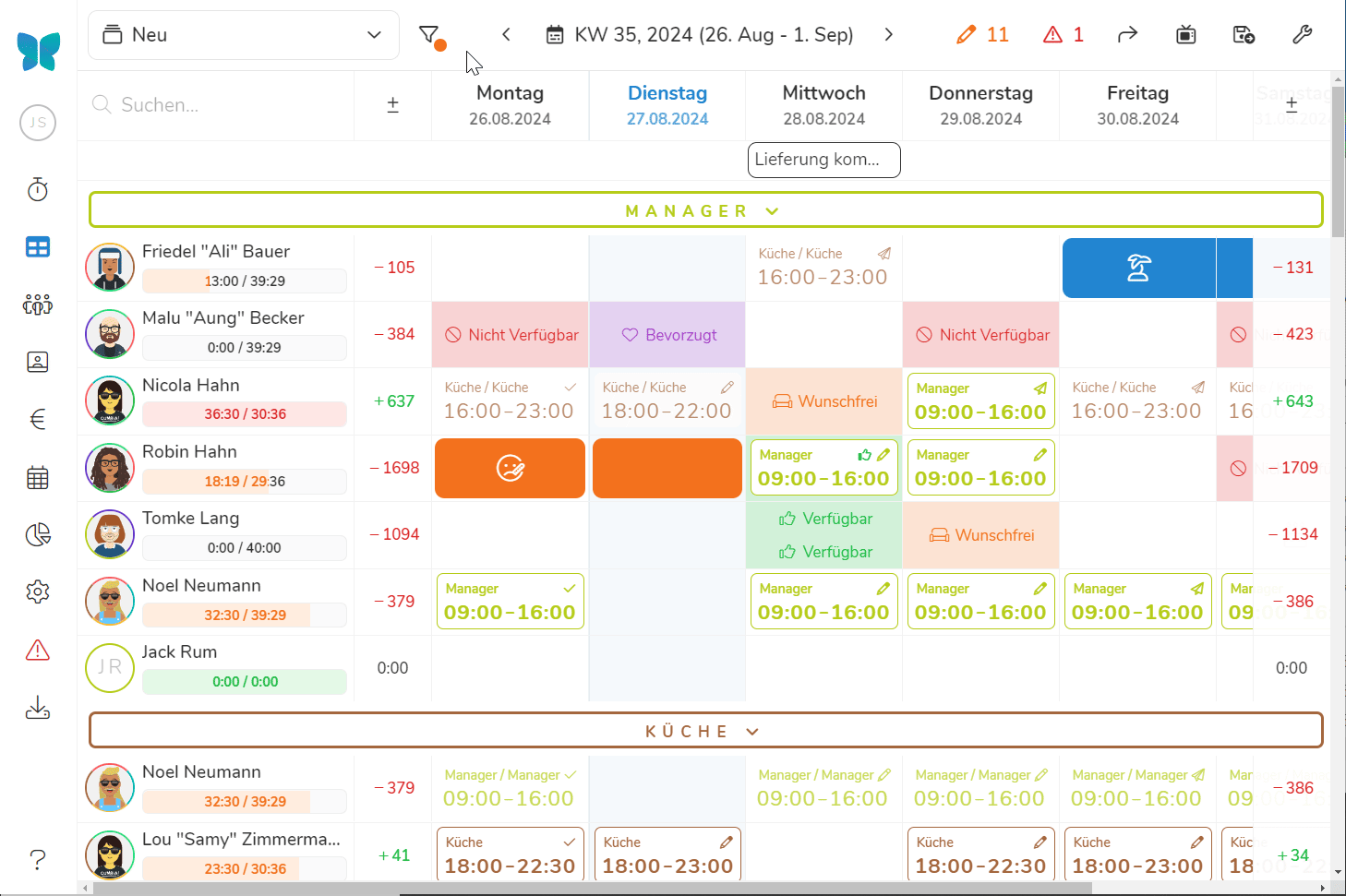Go to next week arrow
The image size is (1346, 896).
coord(888,35)
